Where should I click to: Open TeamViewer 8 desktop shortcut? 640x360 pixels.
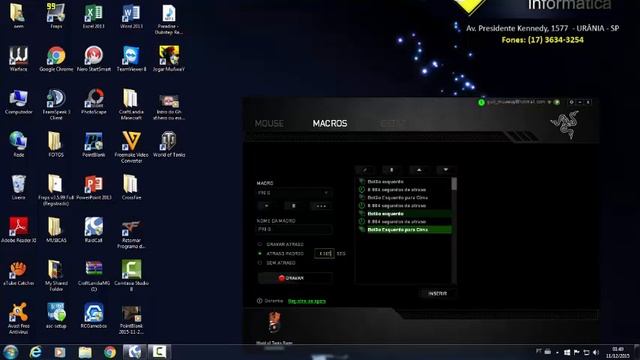click(x=131, y=59)
